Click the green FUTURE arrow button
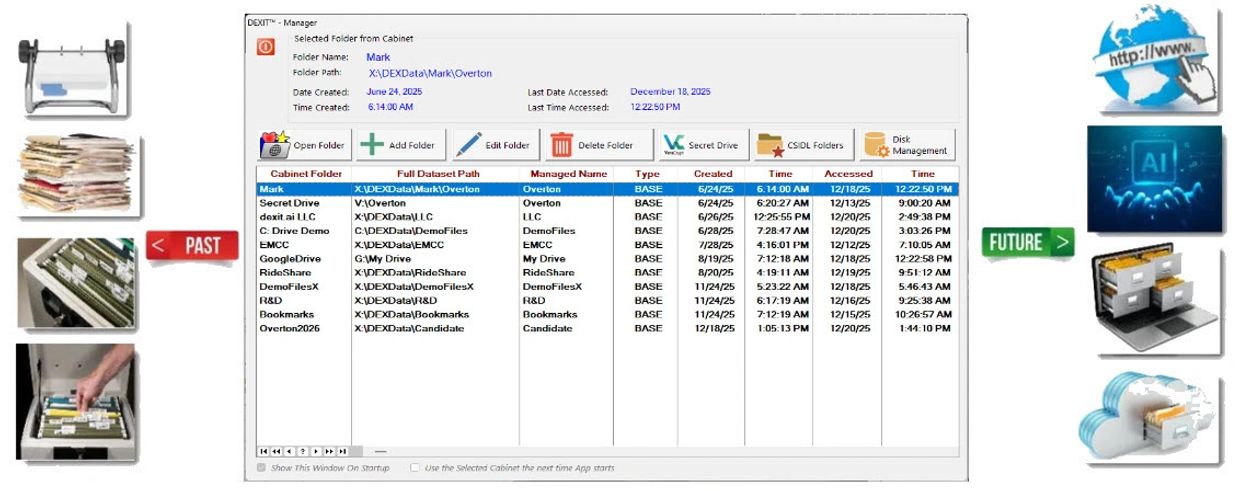This screenshot has width=1240, height=491. pyautogui.click(x=1028, y=242)
